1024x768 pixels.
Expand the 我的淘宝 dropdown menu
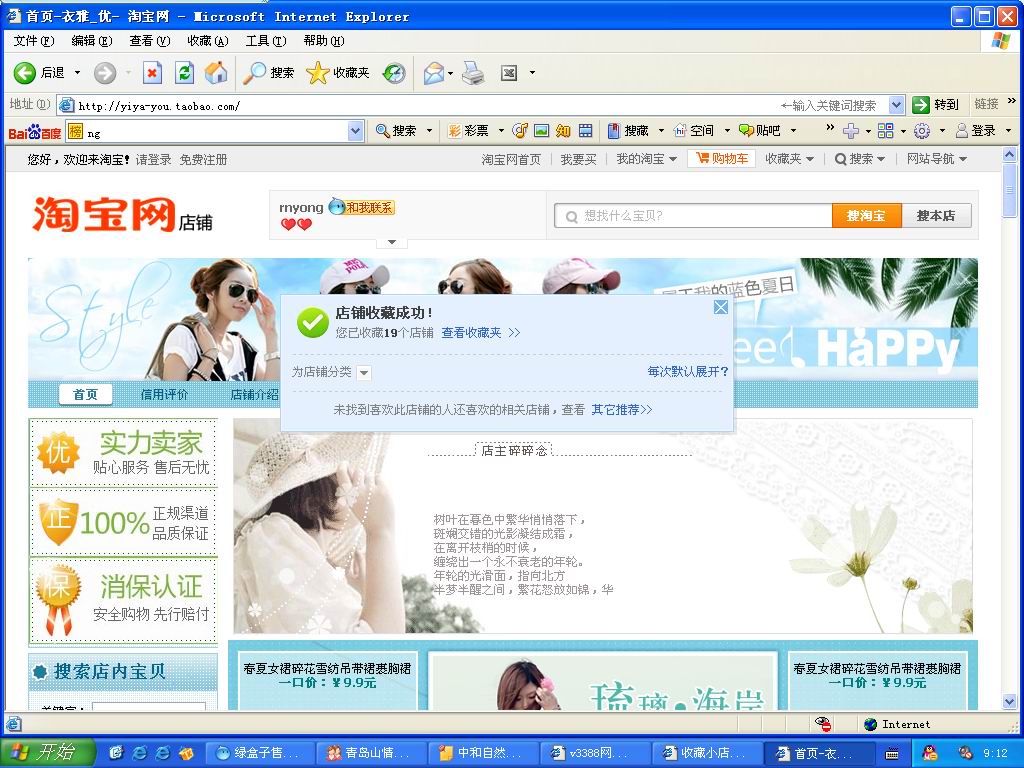673,159
